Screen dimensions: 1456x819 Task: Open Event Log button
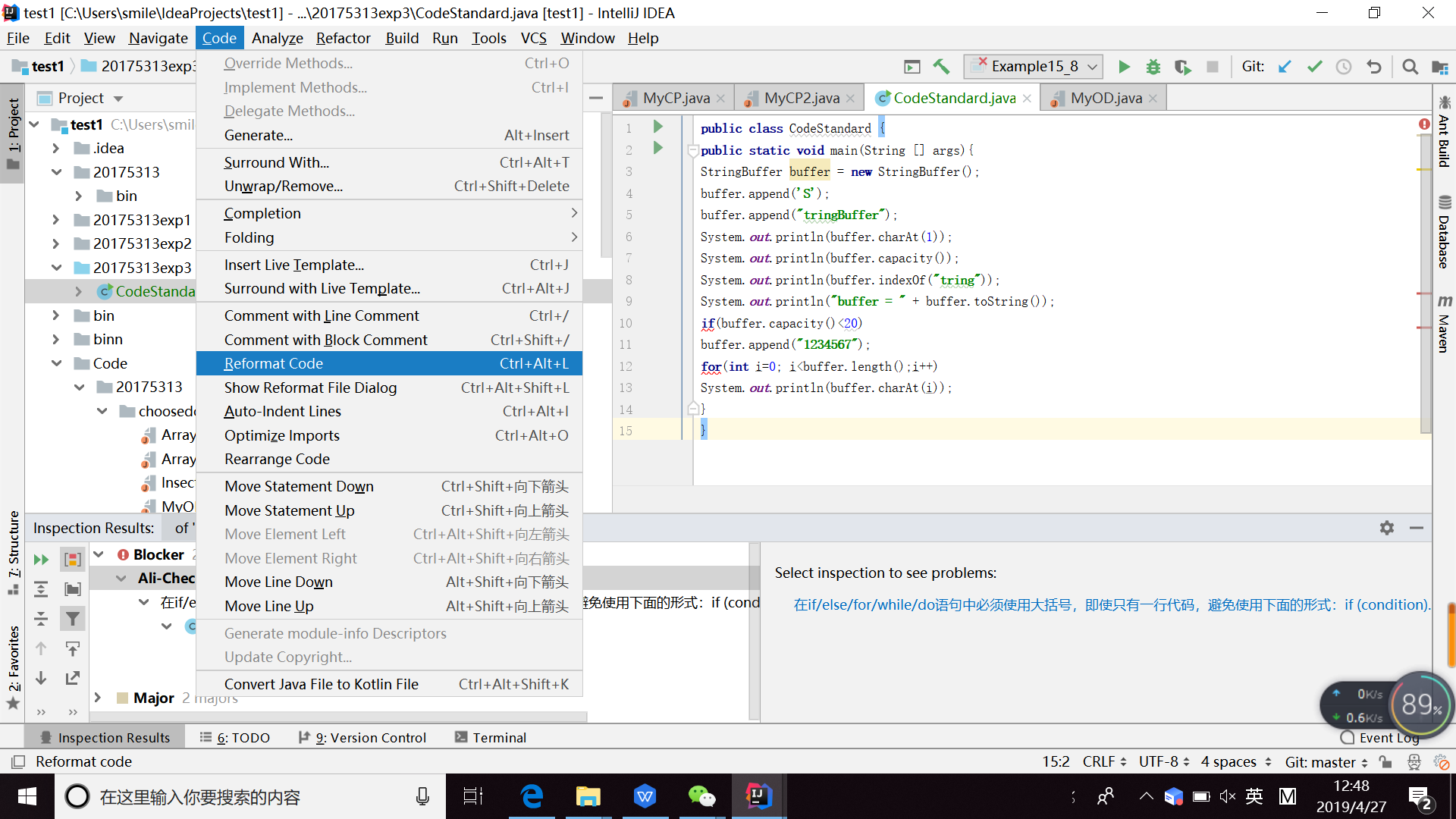coord(1380,737)
